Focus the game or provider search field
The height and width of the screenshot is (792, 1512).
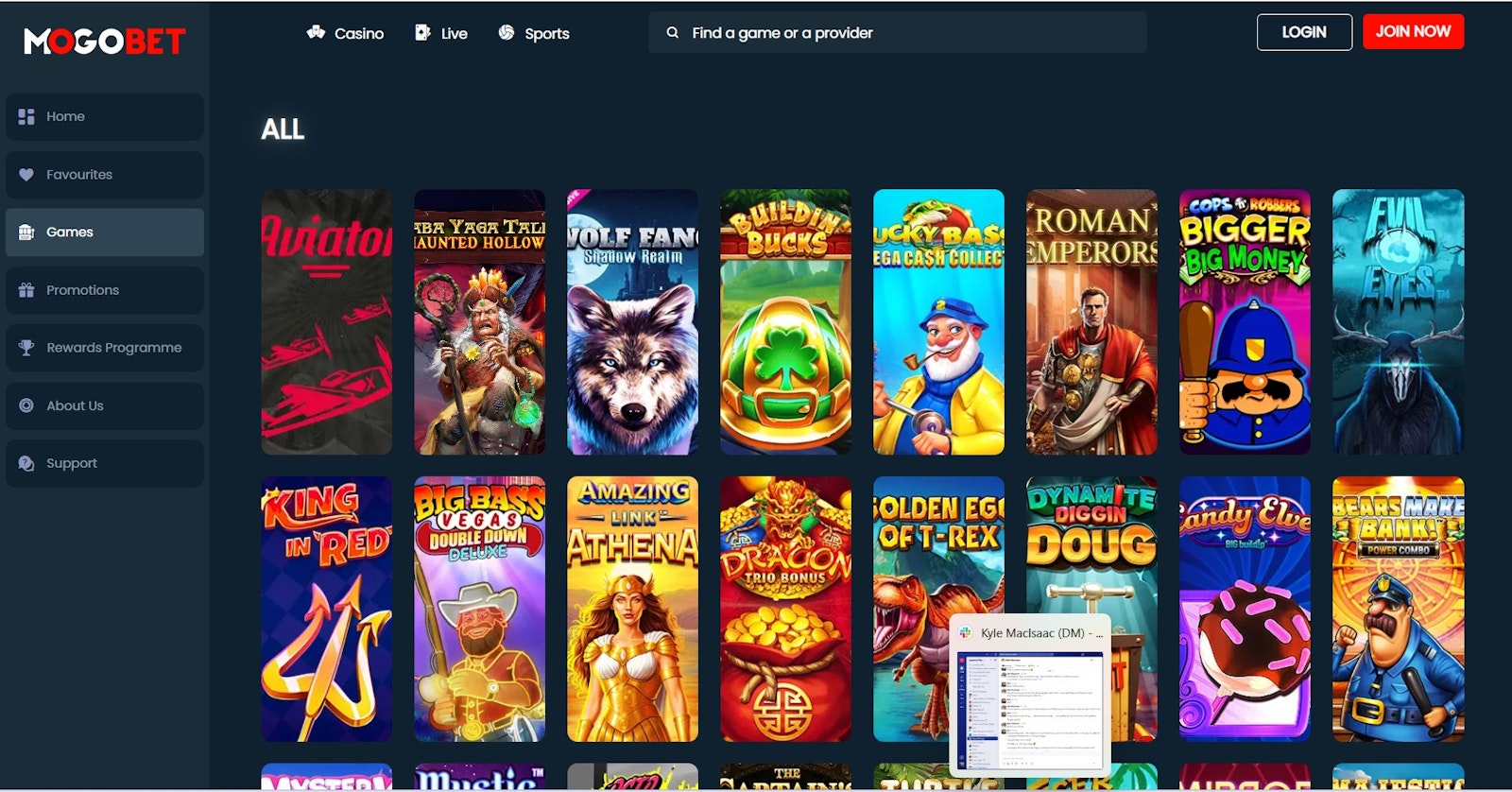[907, 33]
